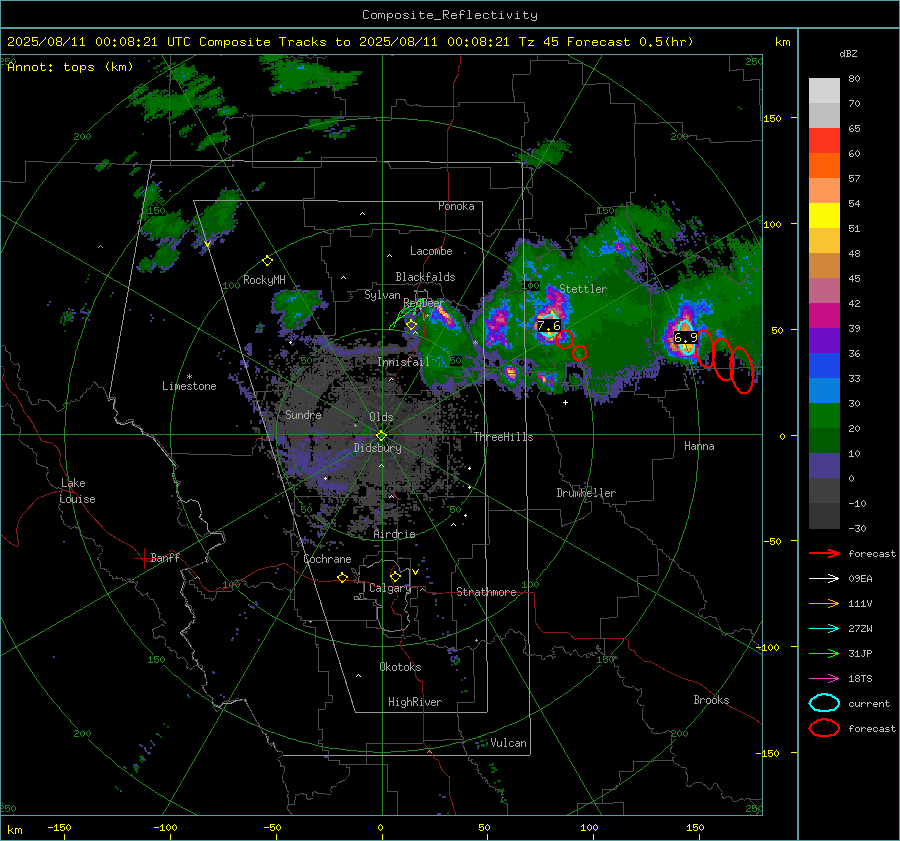Image resolution: width=900 pixels, height=841 pixels.
Task: Select the yellow diamond marker beside Cochrane
Action: click(342, 578)
